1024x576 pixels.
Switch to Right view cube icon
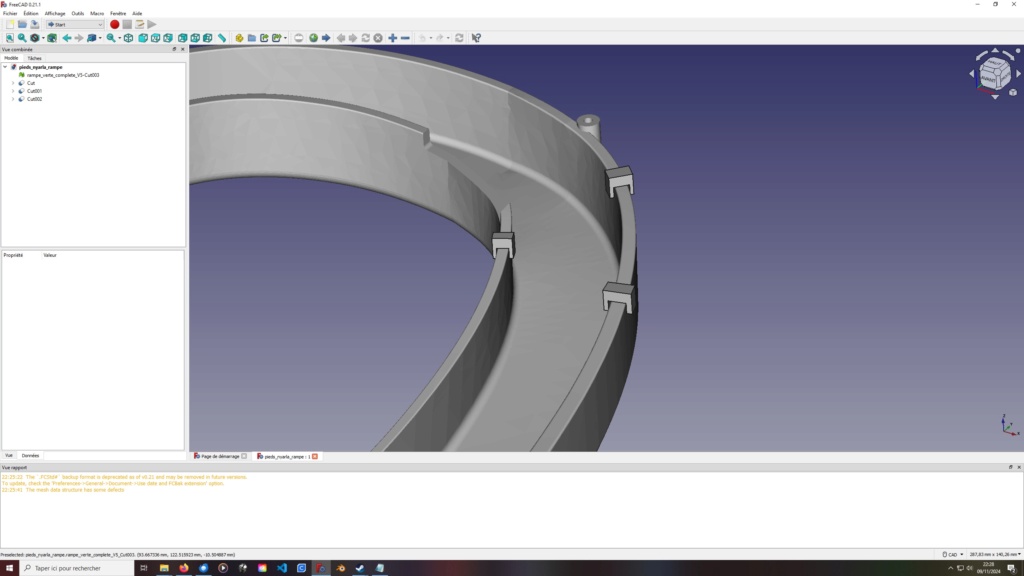click(168, 38)
